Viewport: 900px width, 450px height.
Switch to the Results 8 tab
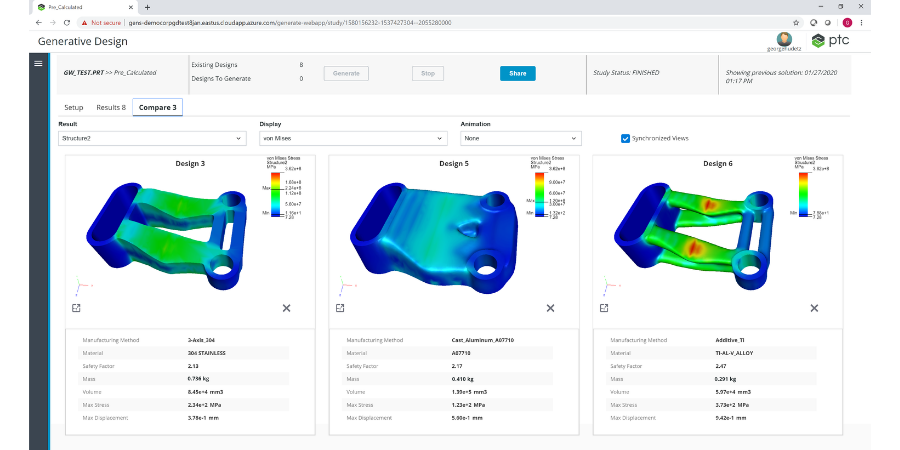point(111,107)
